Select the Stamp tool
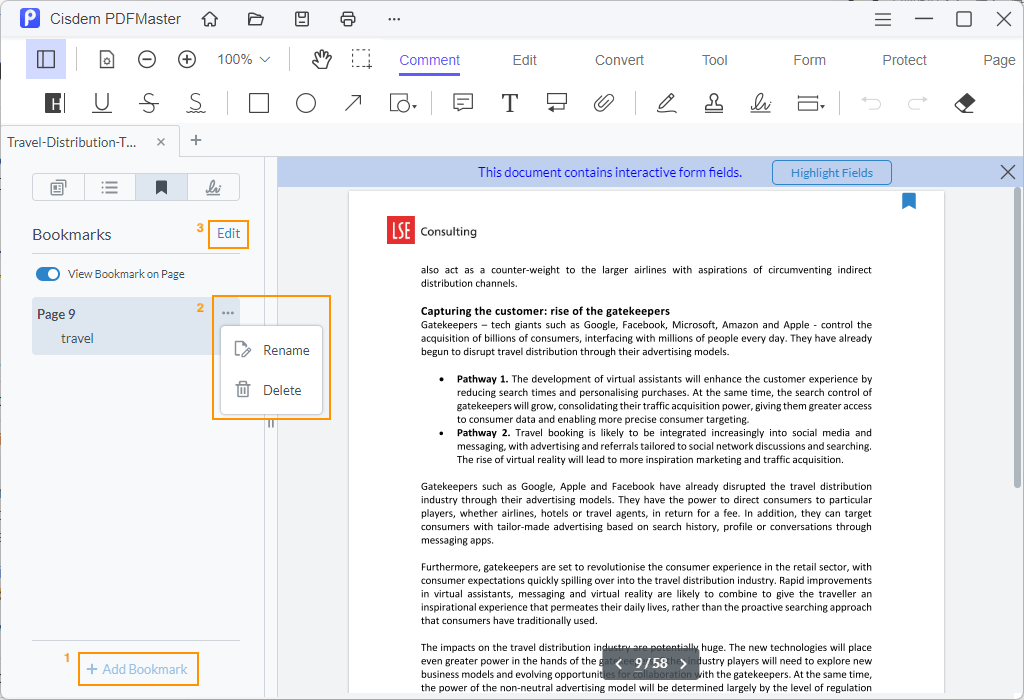 point(713,103)
